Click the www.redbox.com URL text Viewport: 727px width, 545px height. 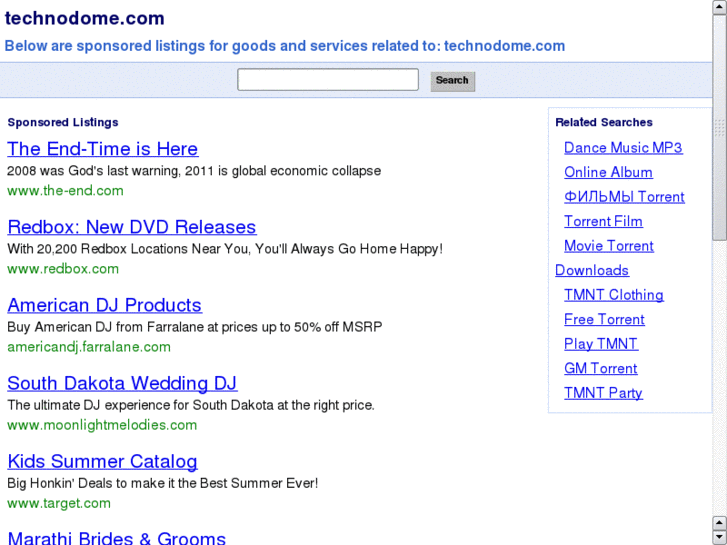pyautogui.click(x=63, y=269)
